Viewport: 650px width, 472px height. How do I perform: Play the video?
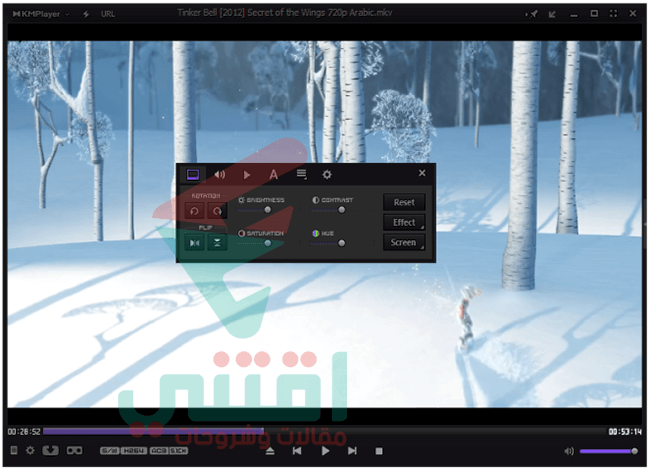325,451
